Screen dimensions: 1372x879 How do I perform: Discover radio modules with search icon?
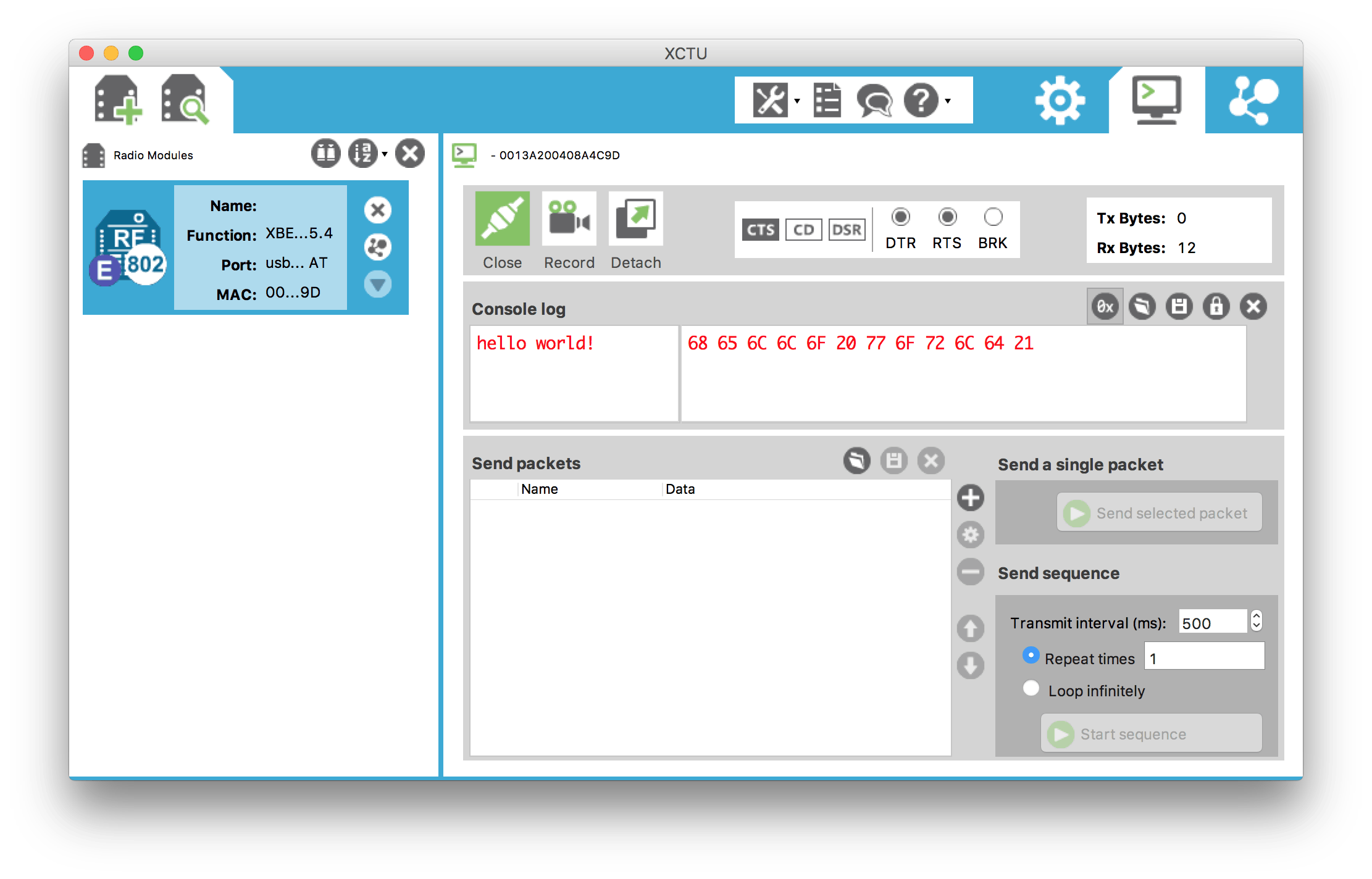point(185,100)
